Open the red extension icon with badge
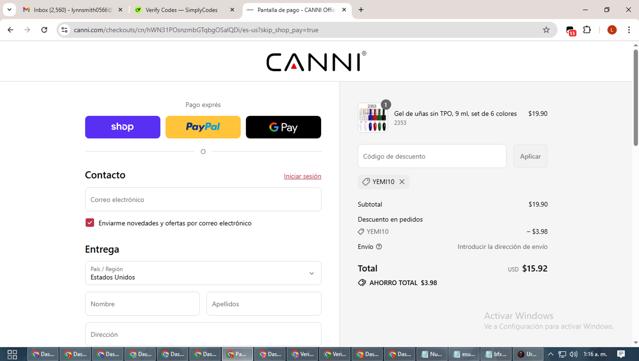Screen dimensions: 639x361 tap(571, 30)
